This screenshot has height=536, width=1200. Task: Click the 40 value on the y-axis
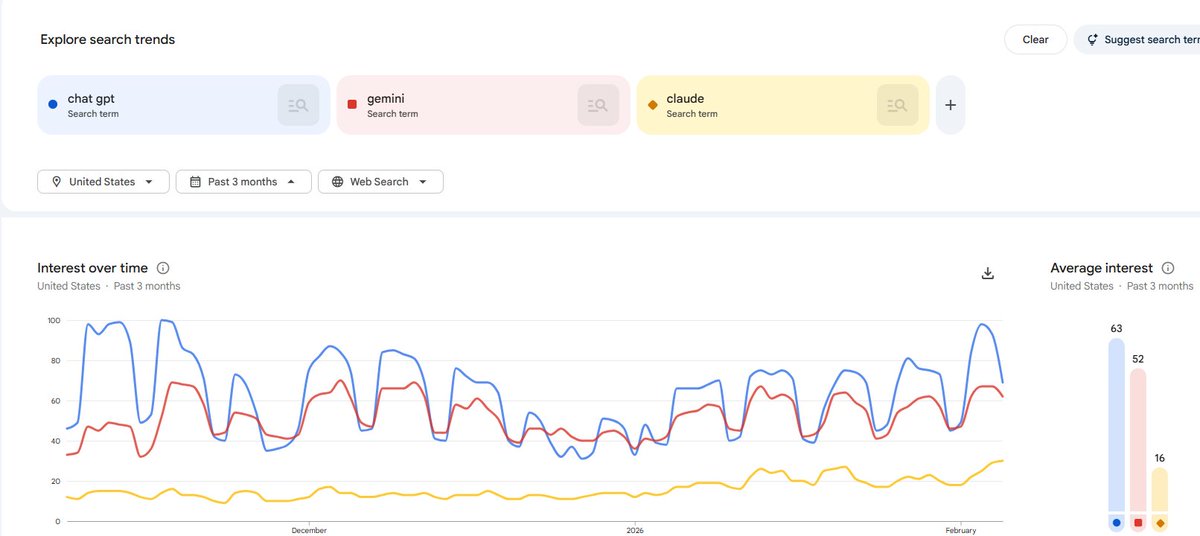tap(56, 441)
